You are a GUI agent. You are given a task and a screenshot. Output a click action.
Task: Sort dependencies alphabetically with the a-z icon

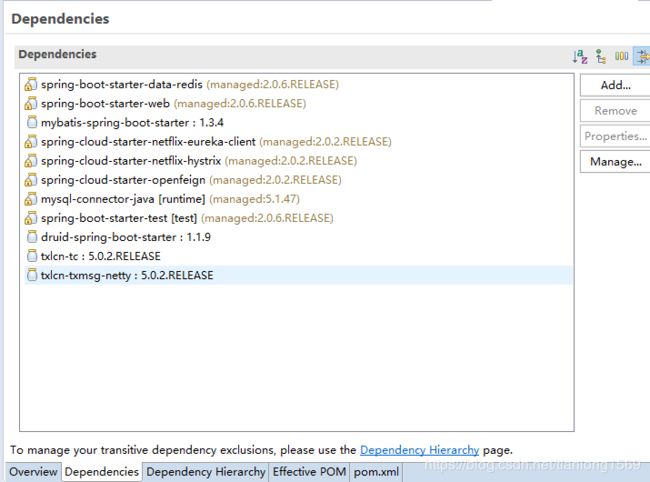coord(580,56)
